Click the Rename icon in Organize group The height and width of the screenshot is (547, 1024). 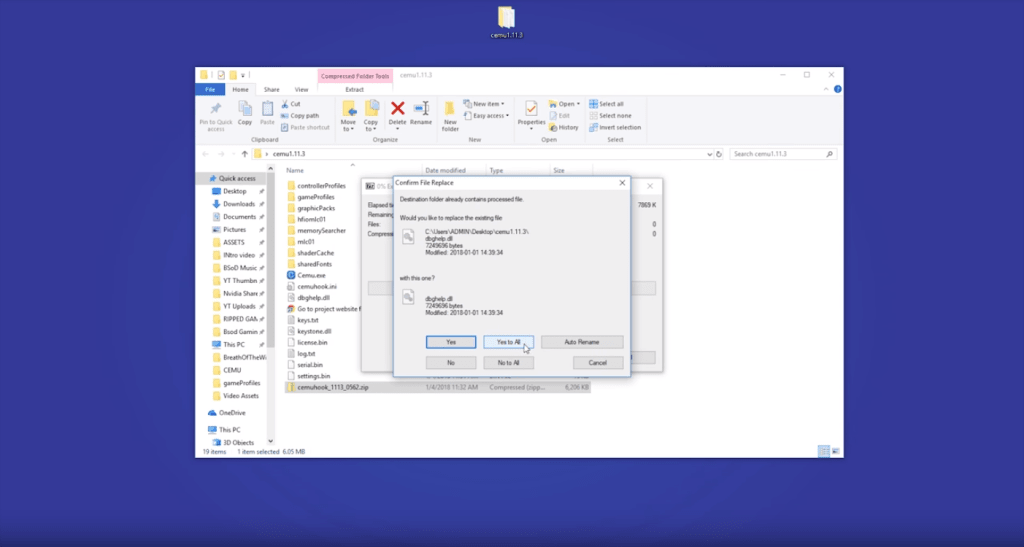pos(421,109)
